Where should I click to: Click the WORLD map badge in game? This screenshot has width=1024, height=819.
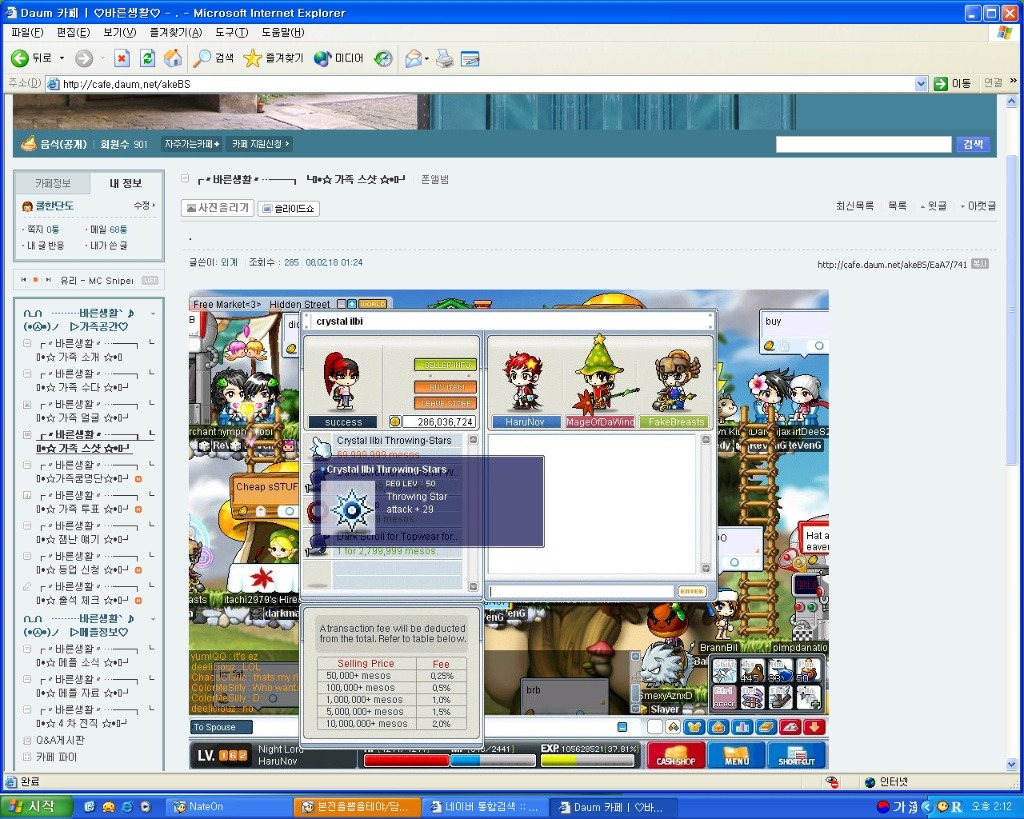[372, 304]
